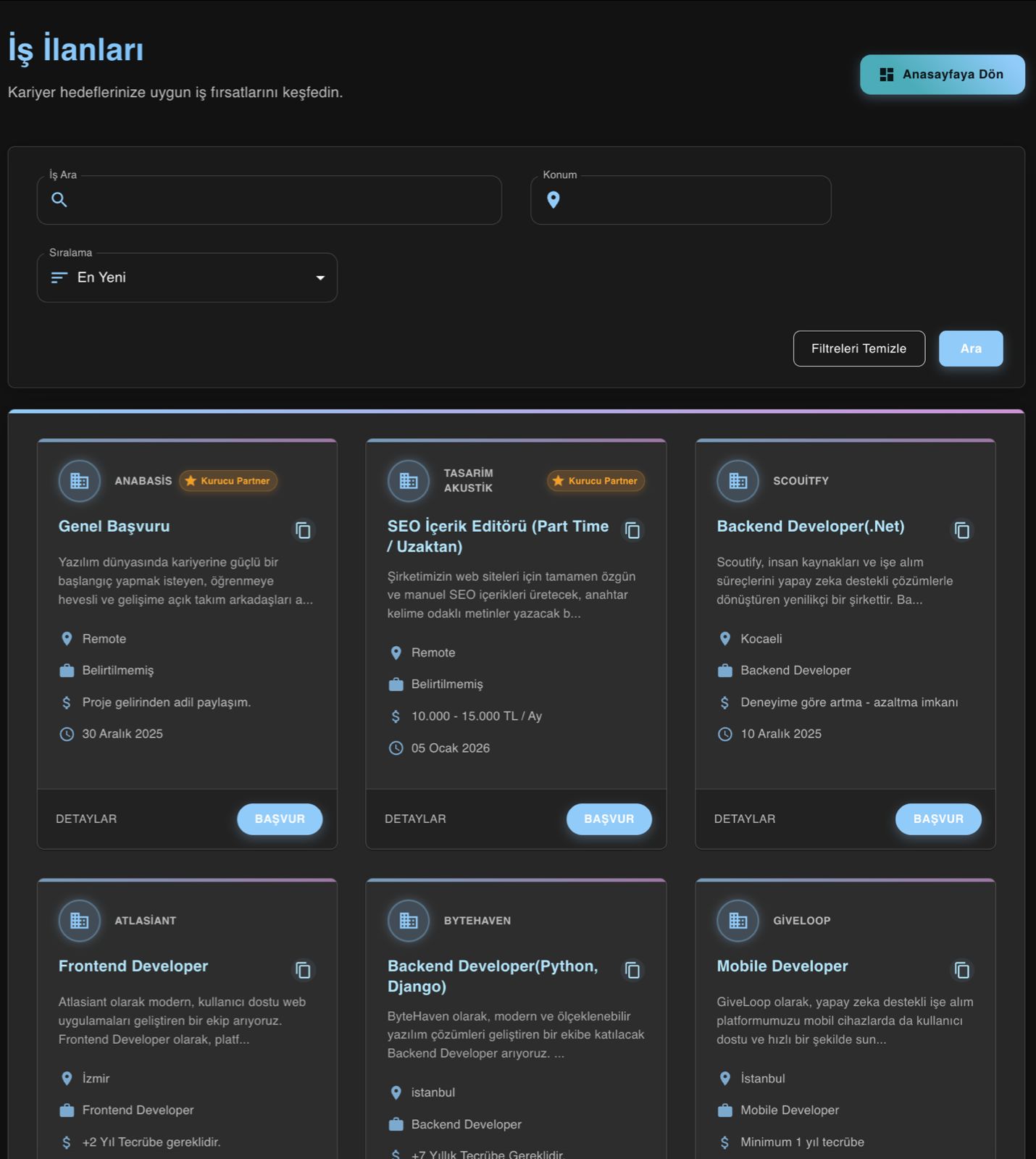Click Filtreleri Temizle to reset filters
Image resolution: width=1036 pixels, height=1159 pixels.
pos(859,348)
